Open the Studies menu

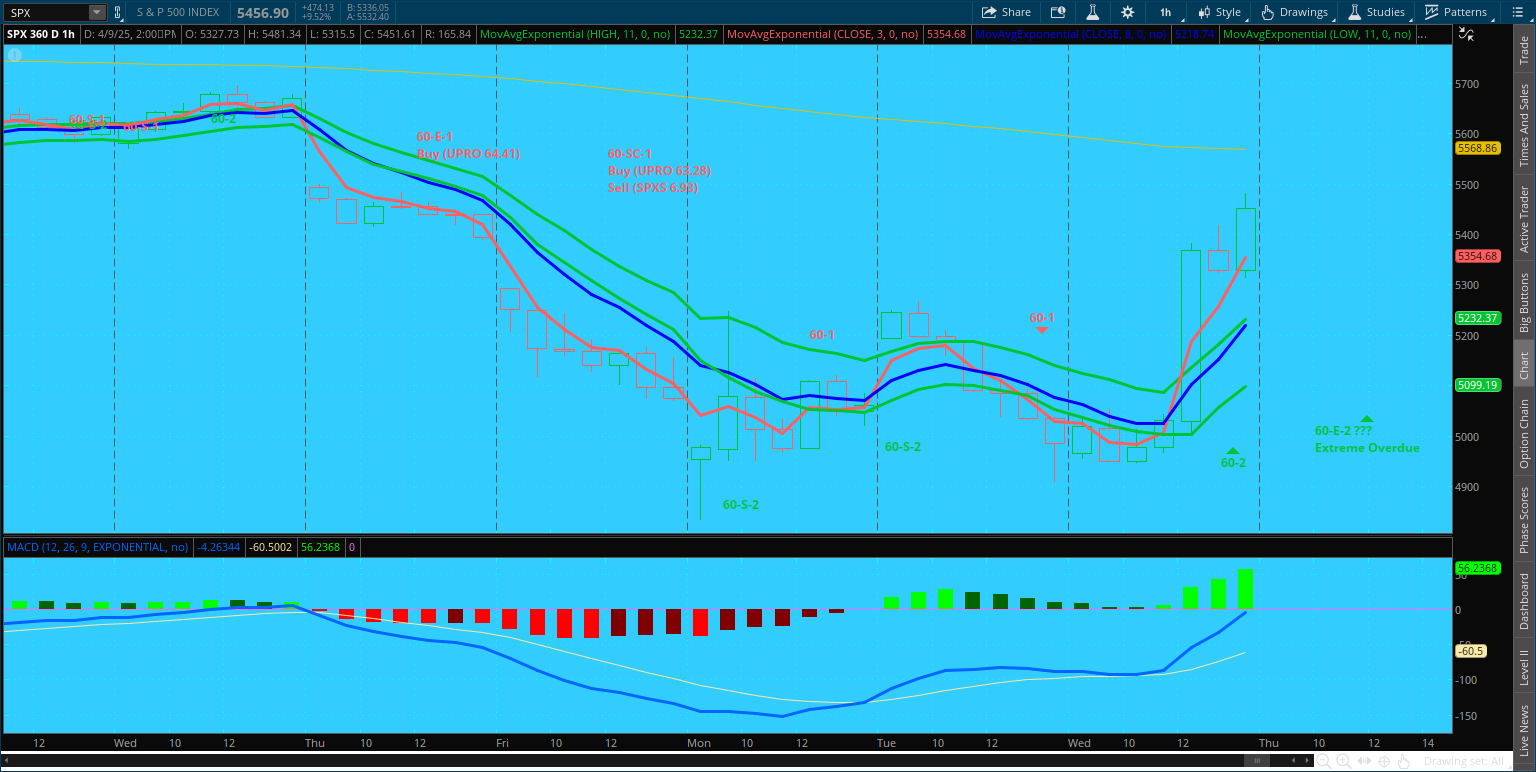1377,12
